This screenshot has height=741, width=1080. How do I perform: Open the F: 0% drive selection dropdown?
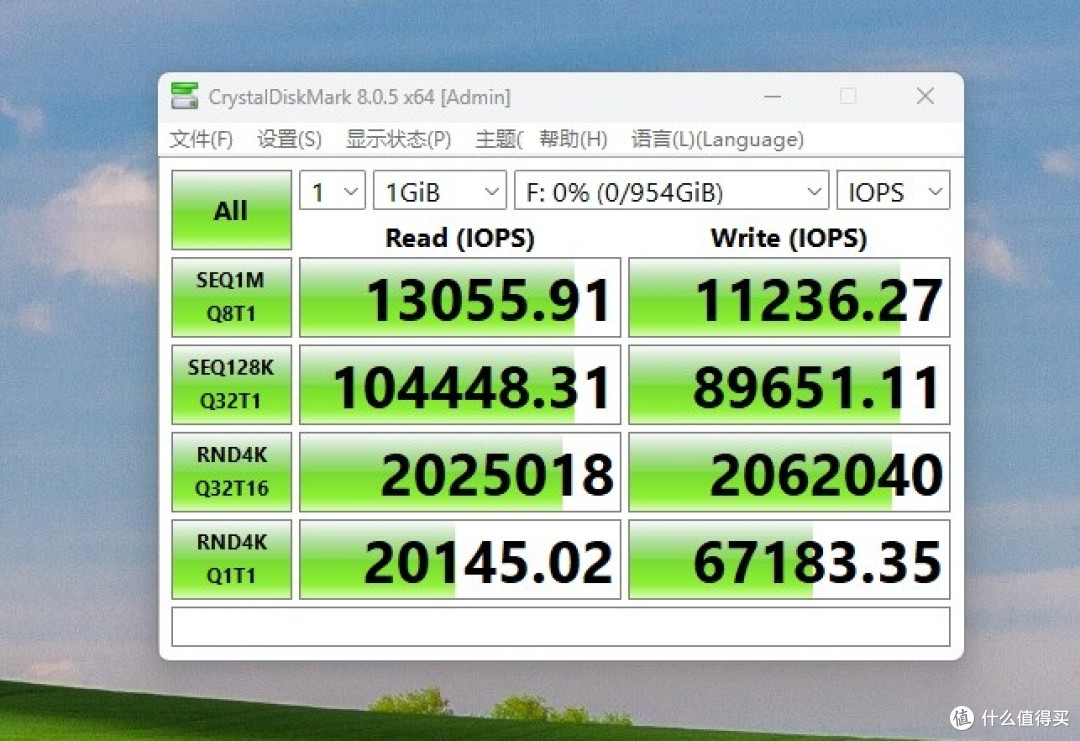point(672,190)
